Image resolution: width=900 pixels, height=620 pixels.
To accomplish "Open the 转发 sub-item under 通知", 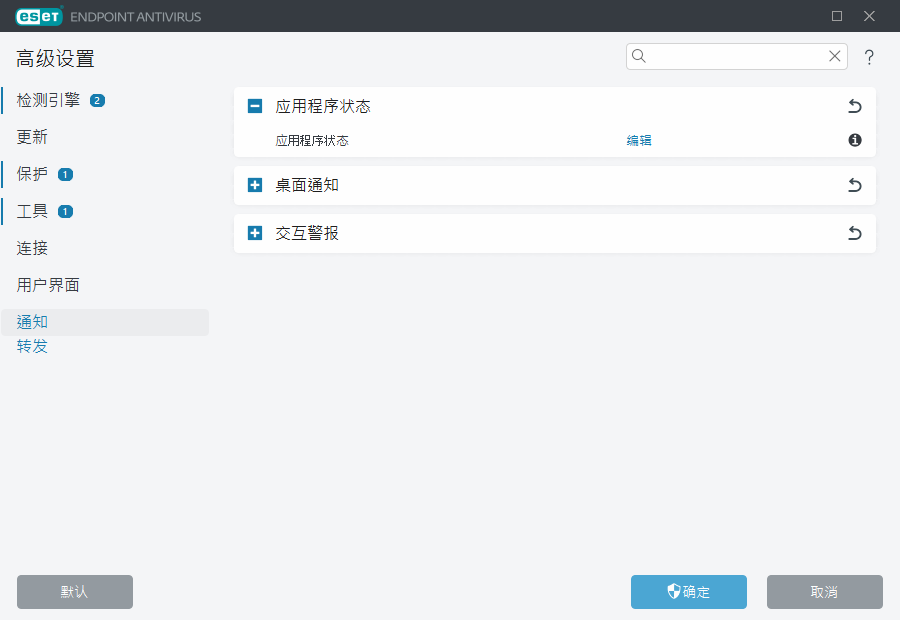I will click(x=32, y=346).
